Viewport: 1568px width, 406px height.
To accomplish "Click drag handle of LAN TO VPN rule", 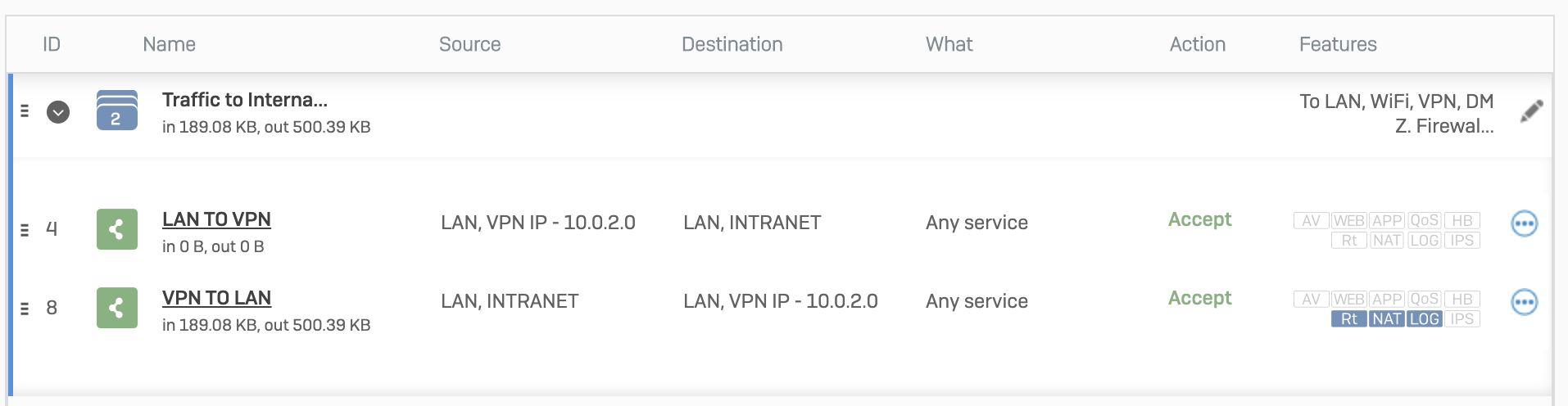I will coord(25,230).
